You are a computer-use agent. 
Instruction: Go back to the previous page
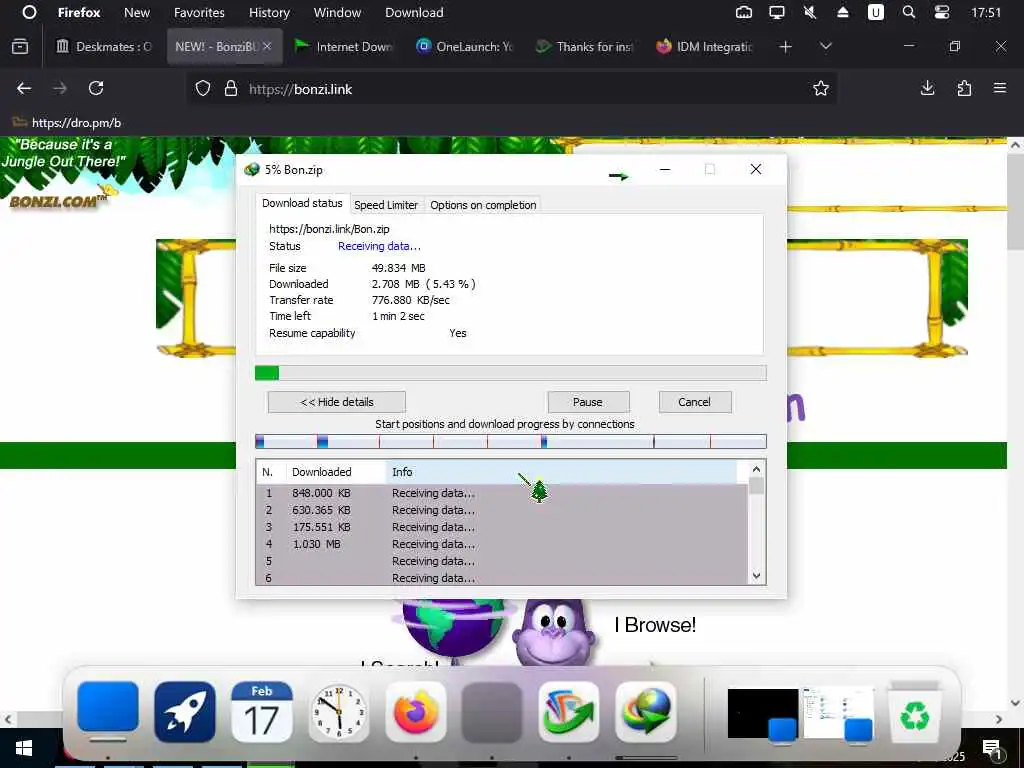click(24, 88)
